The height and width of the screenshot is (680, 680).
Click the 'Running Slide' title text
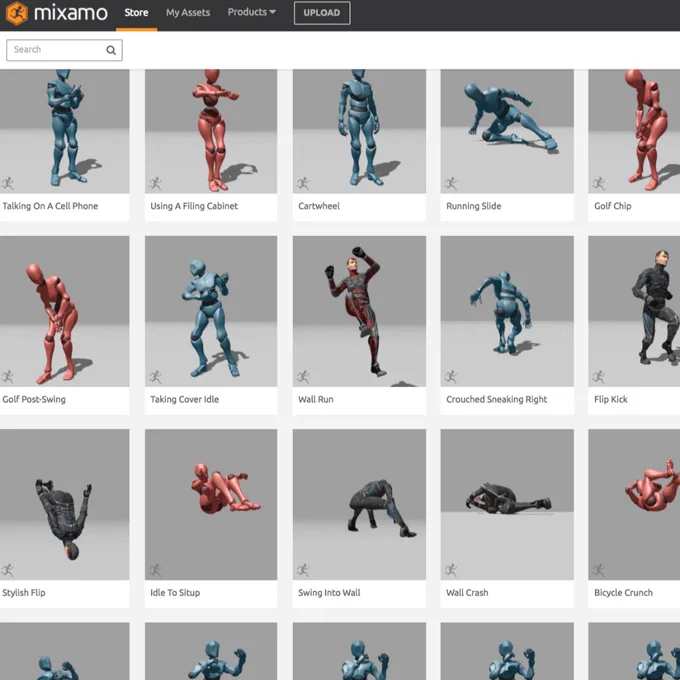[474, 206]
